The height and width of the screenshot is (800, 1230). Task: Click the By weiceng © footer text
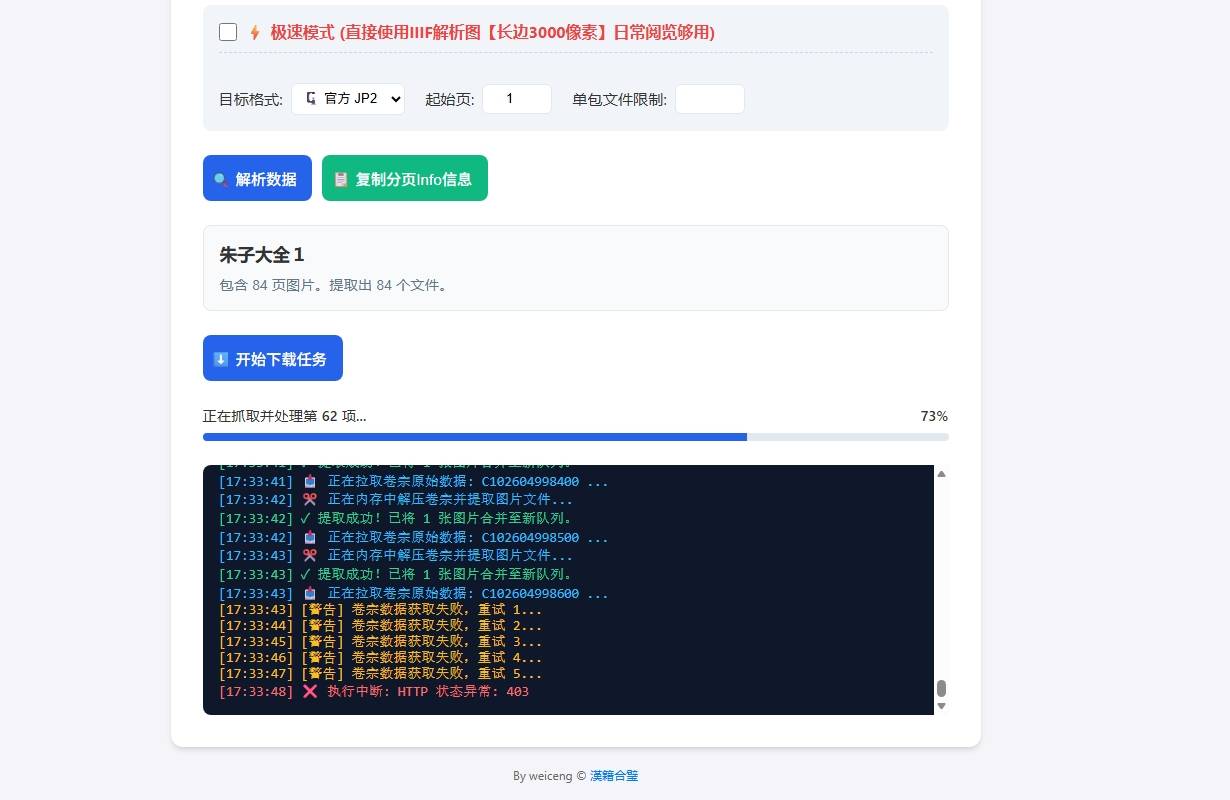pos(549,776)
